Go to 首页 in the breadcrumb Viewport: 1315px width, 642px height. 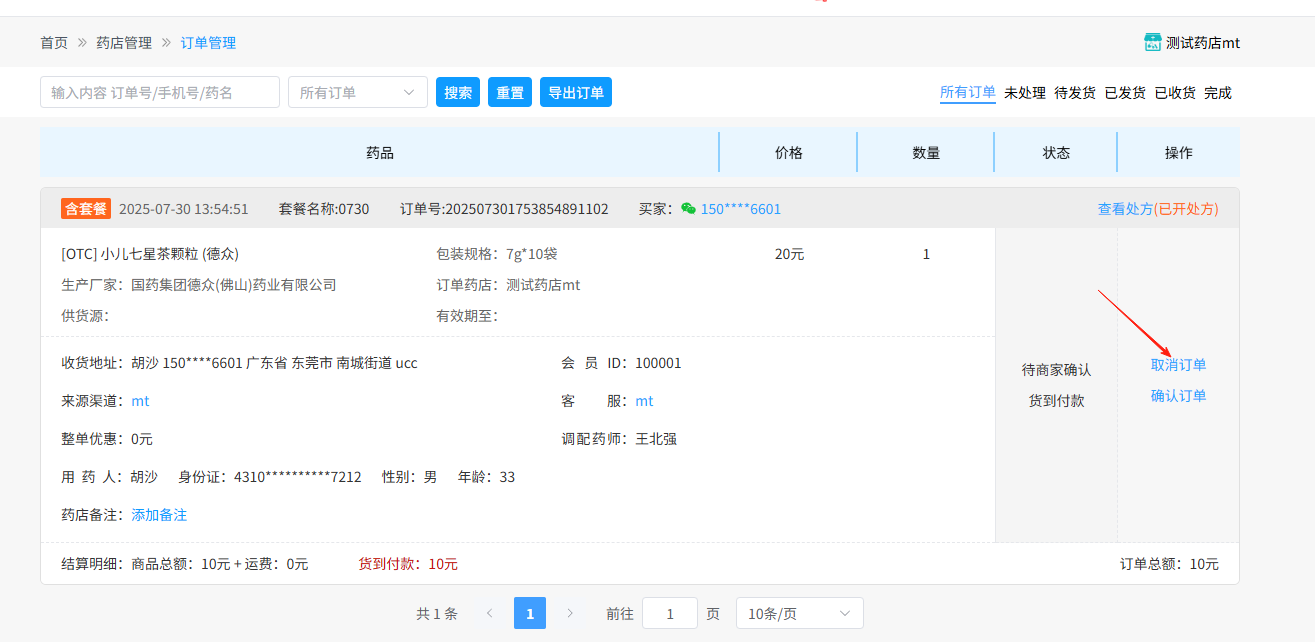[x=54, y=43]
